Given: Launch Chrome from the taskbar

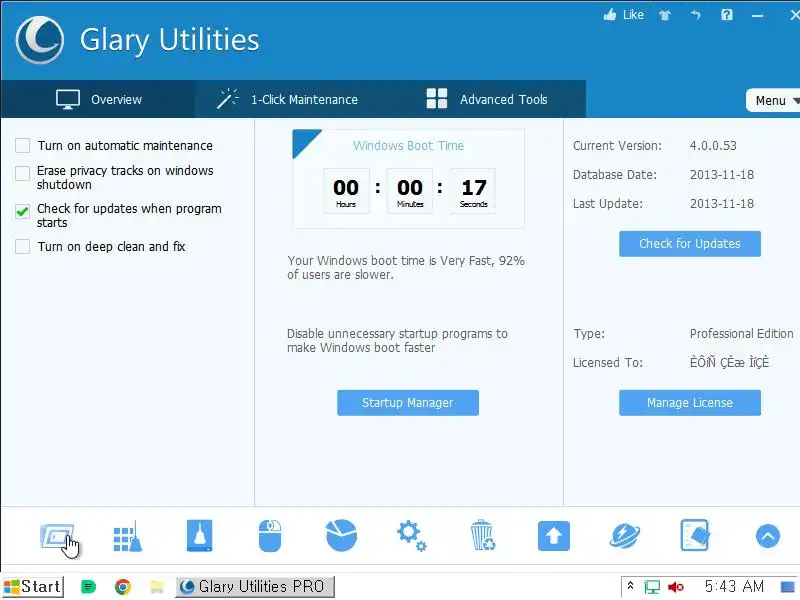Looking at the screenshot, I should coord(122,587).
